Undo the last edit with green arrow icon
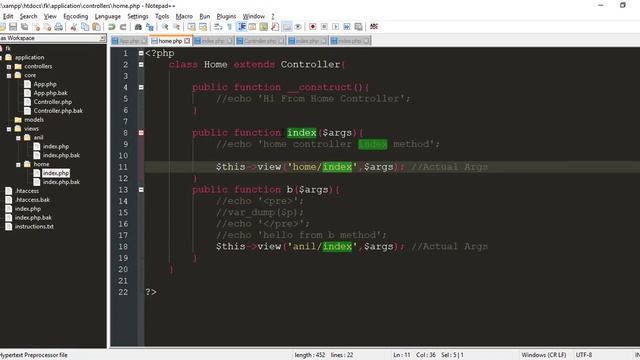The width and height of the screenshot is (640, 360). tap(111, 27)
